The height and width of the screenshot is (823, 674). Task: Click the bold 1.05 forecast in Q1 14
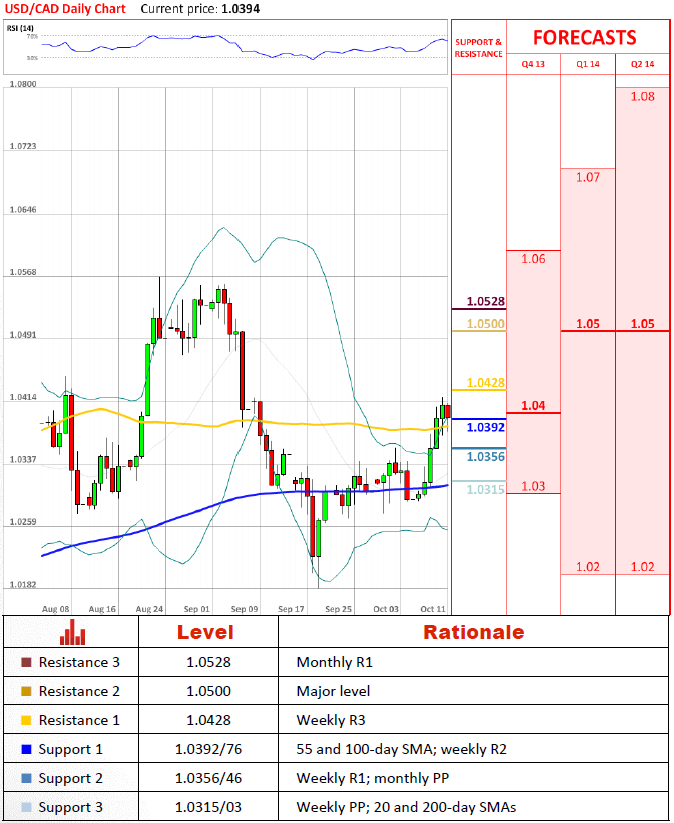pos(587,323)
